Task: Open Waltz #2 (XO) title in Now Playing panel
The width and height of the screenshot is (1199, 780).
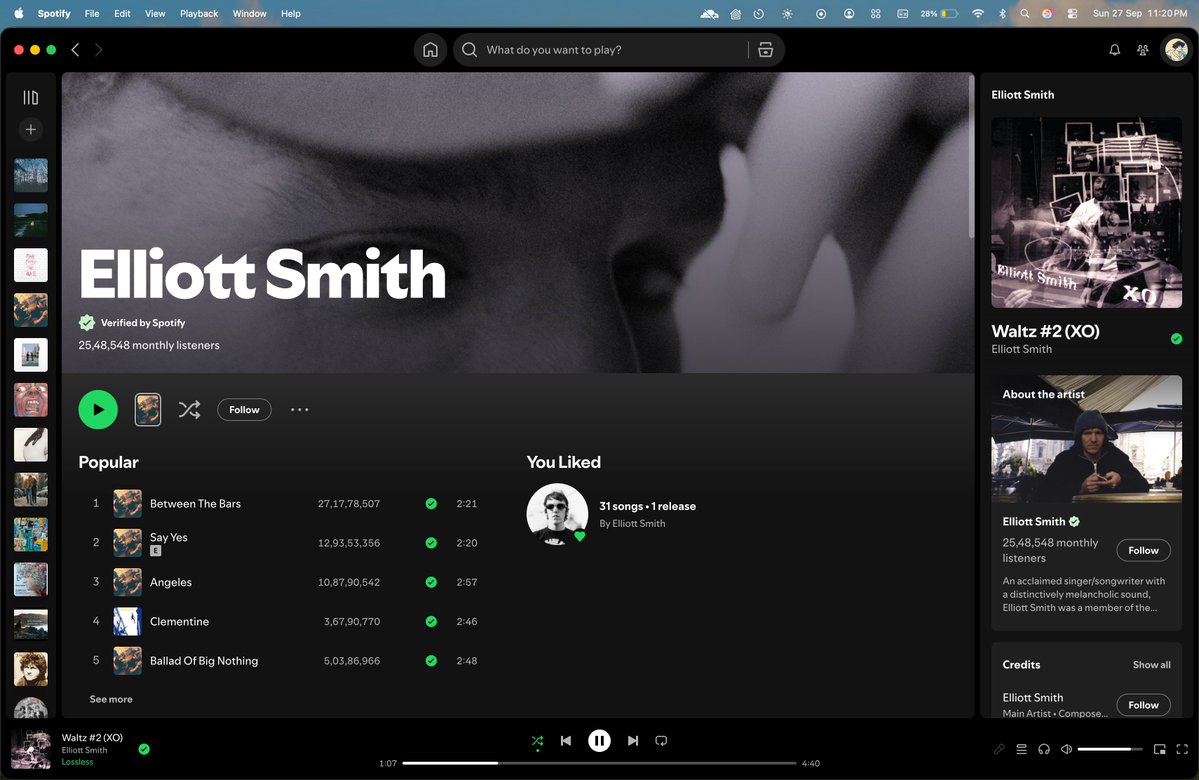Action: tap(1045, 331)
